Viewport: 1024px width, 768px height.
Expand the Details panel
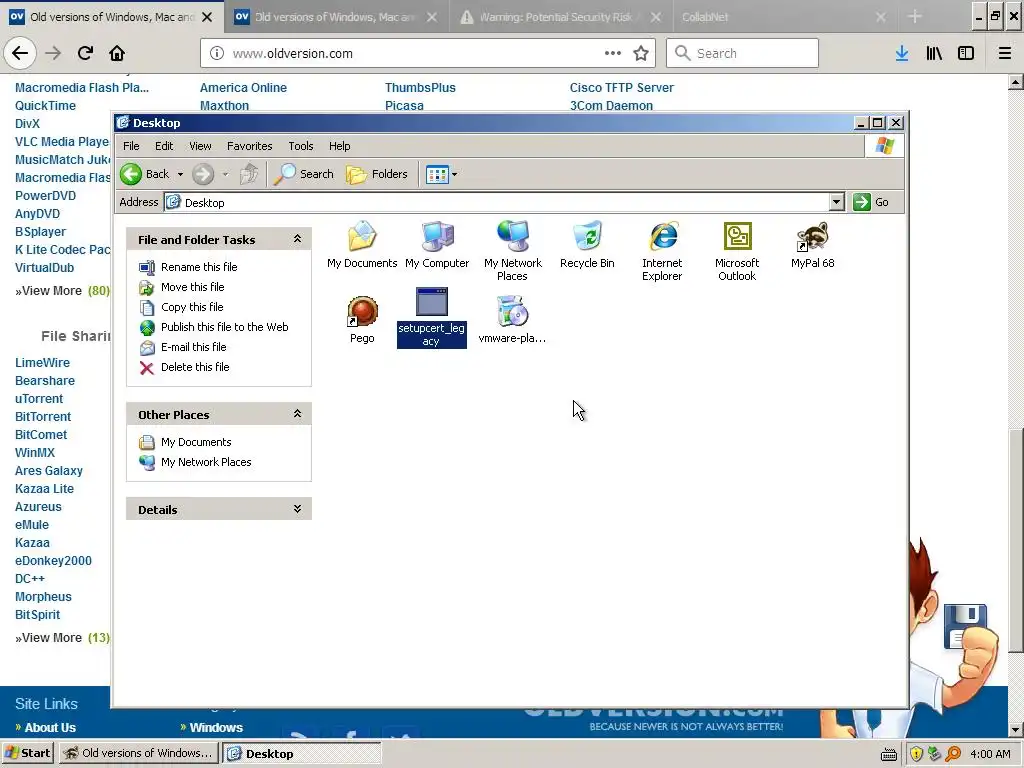pos(297,509)
